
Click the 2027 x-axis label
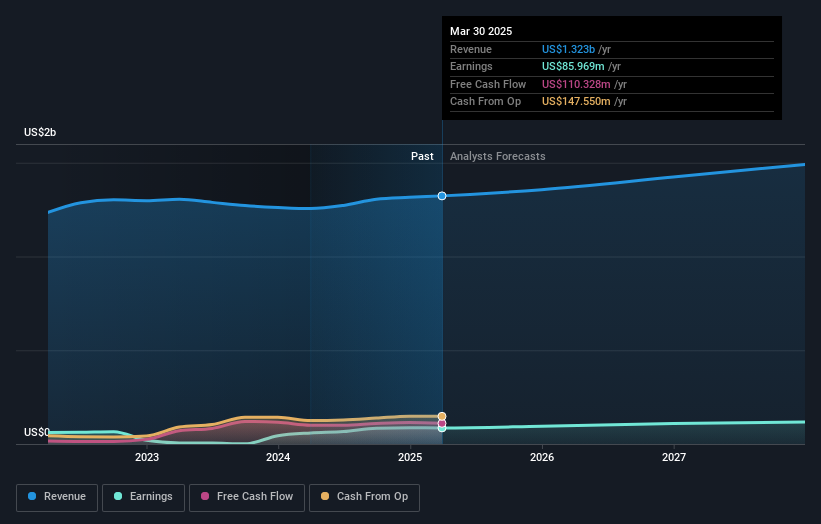point(674,457)
